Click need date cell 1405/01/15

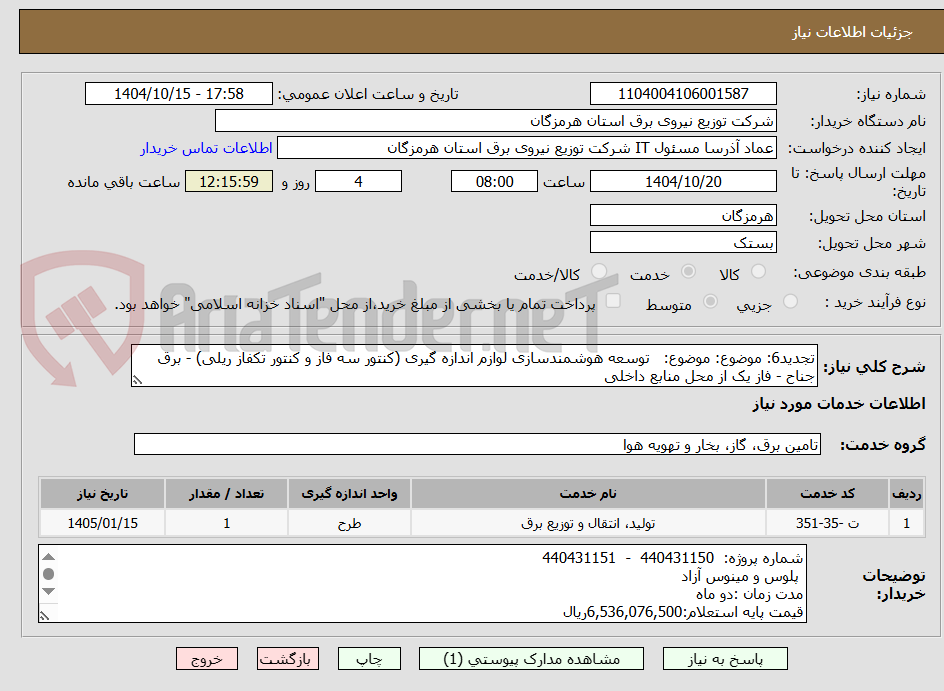click(102, 523)
